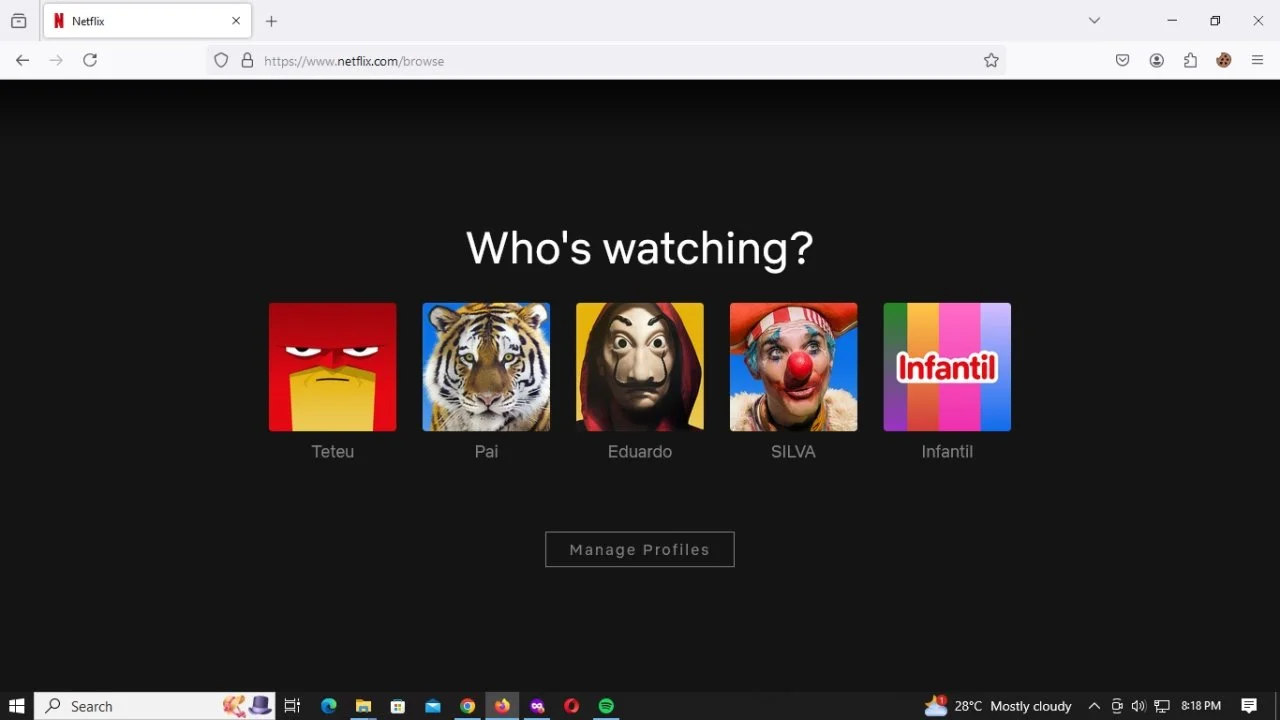Focus the netflix.com/browse address bar

[606, 60]
